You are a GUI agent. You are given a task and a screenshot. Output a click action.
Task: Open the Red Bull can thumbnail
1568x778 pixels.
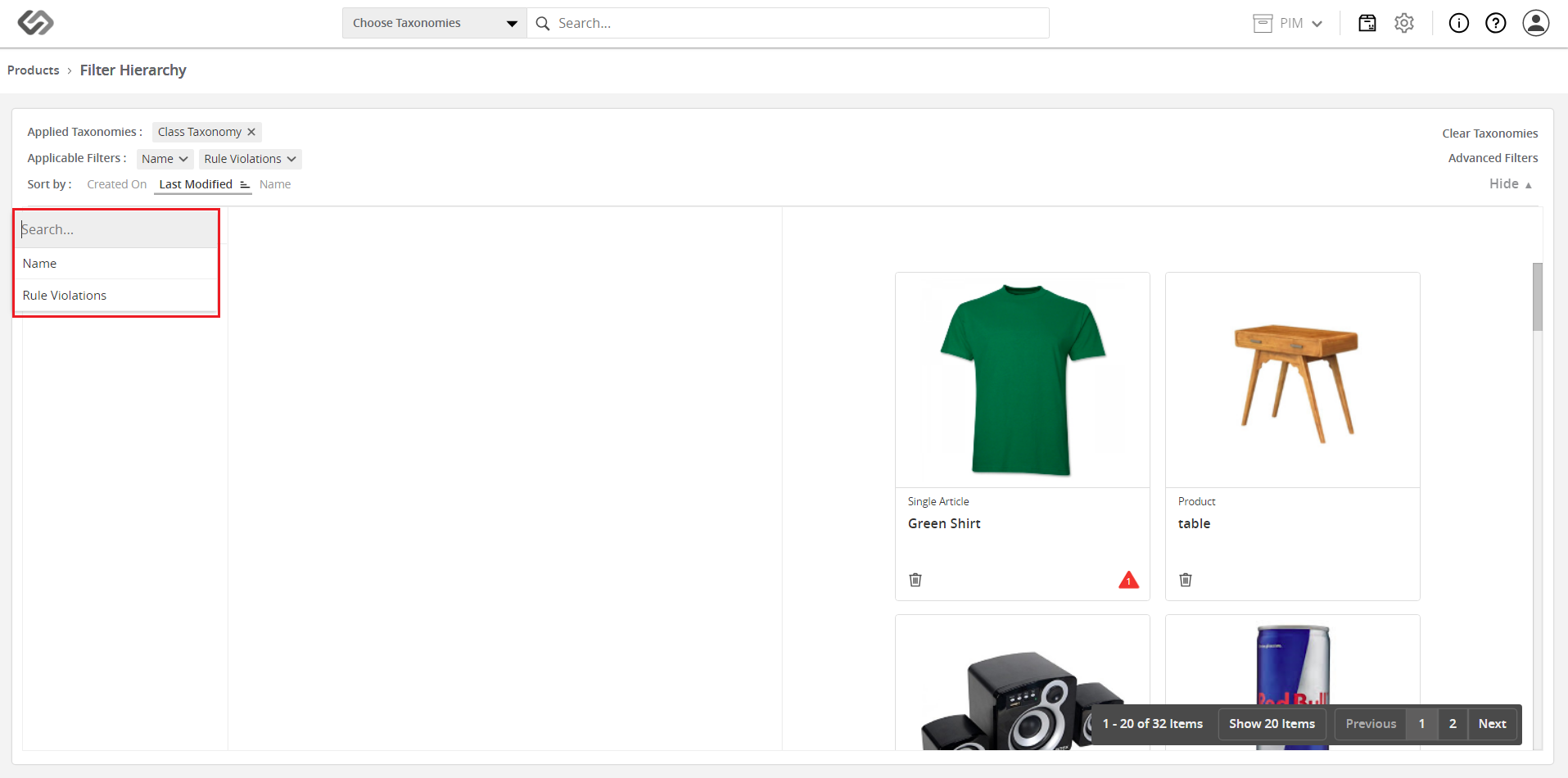pyautogui.click(x=1292, y=683)
